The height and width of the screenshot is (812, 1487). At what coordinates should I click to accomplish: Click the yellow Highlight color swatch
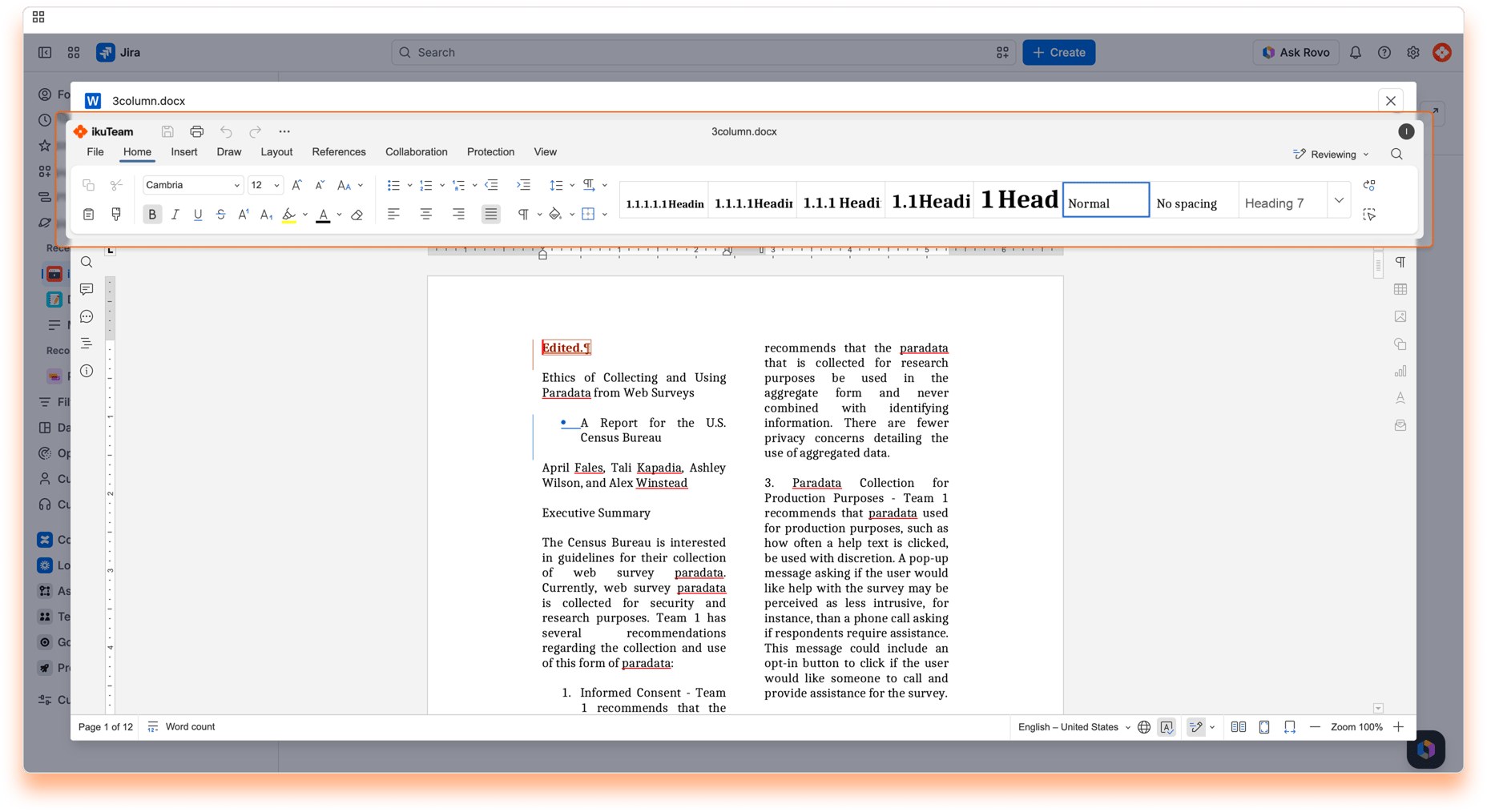(289, 215)
